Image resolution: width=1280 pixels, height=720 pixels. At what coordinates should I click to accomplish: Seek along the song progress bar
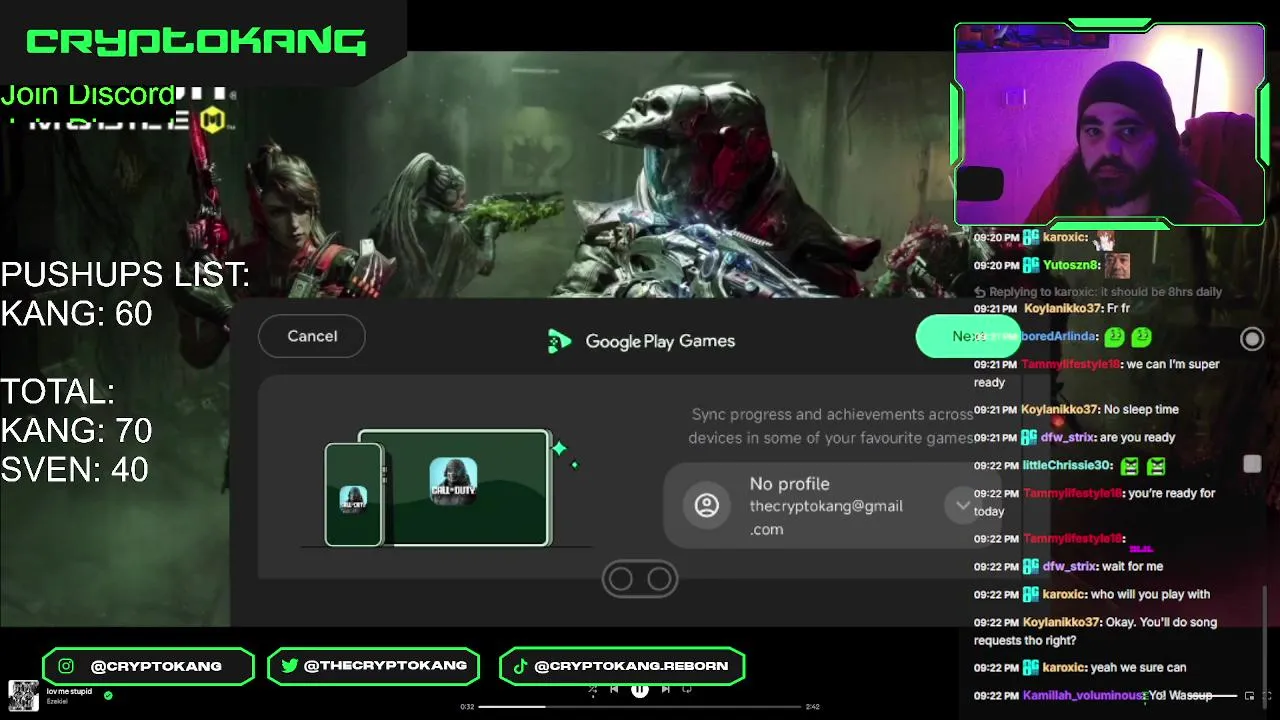click(x=640, y=706)
